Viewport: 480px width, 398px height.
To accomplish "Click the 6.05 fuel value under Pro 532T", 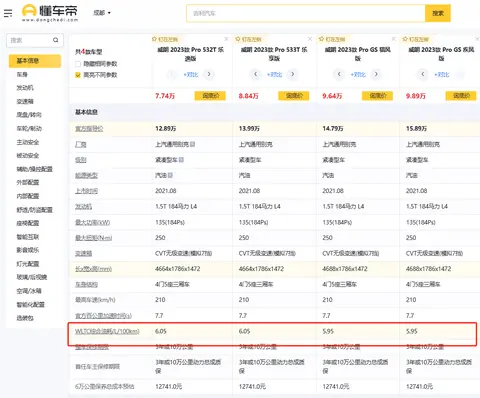I will [161, 331].
